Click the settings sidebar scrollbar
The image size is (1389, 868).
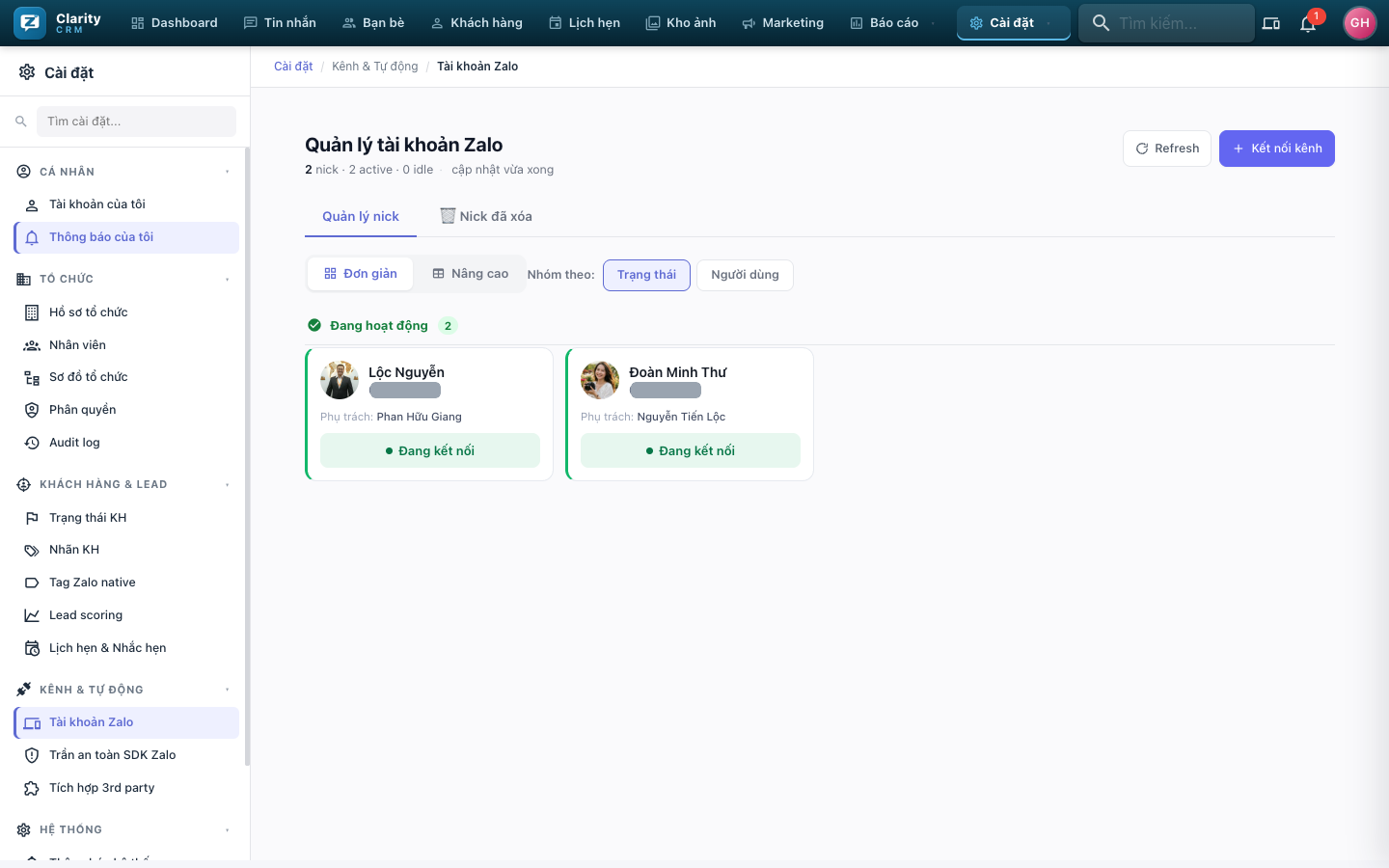tap(247, 456)
